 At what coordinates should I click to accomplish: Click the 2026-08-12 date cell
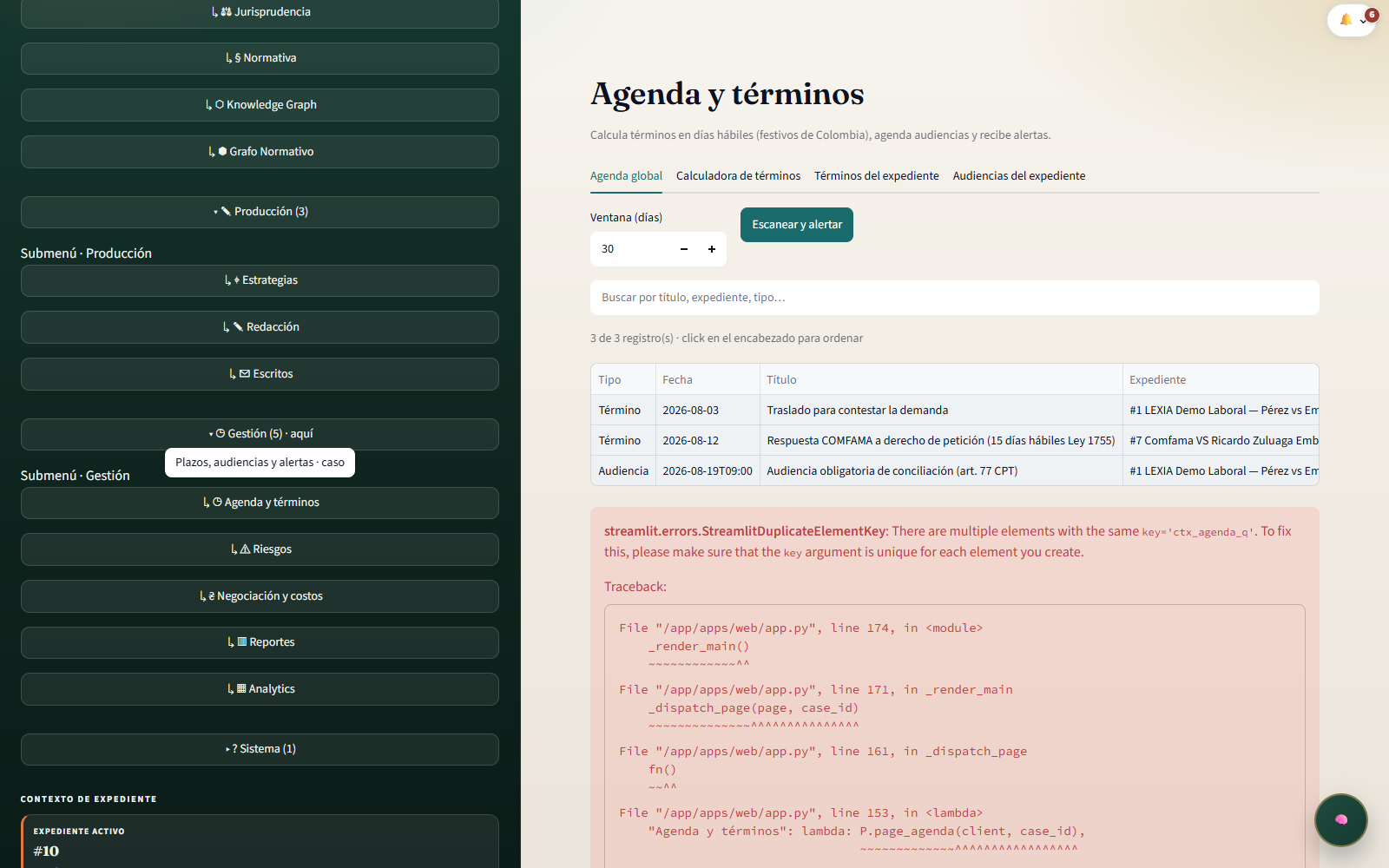(708, 441)
